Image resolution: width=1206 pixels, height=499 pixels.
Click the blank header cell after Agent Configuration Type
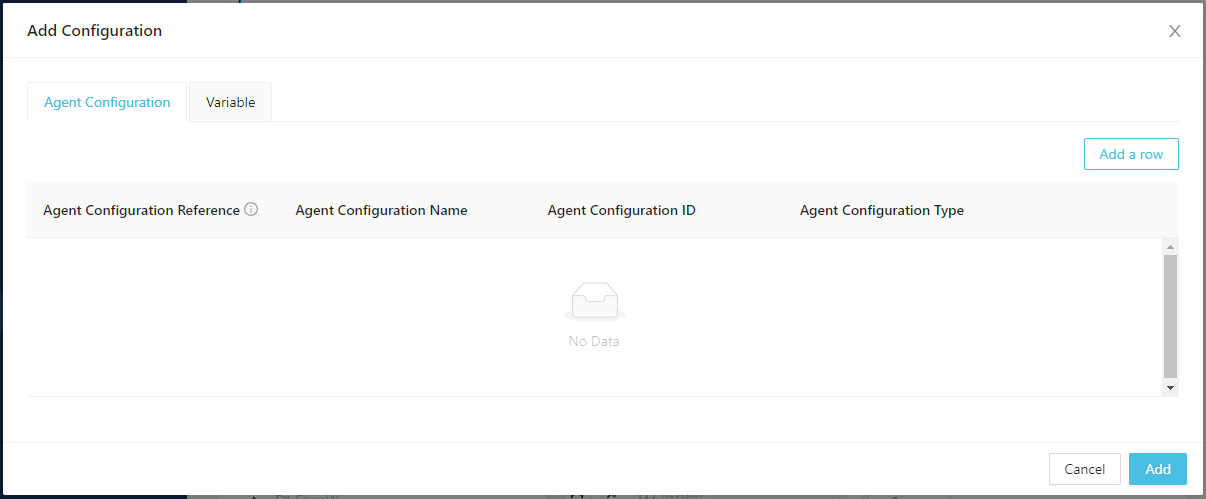click(x=1080, y=210)
